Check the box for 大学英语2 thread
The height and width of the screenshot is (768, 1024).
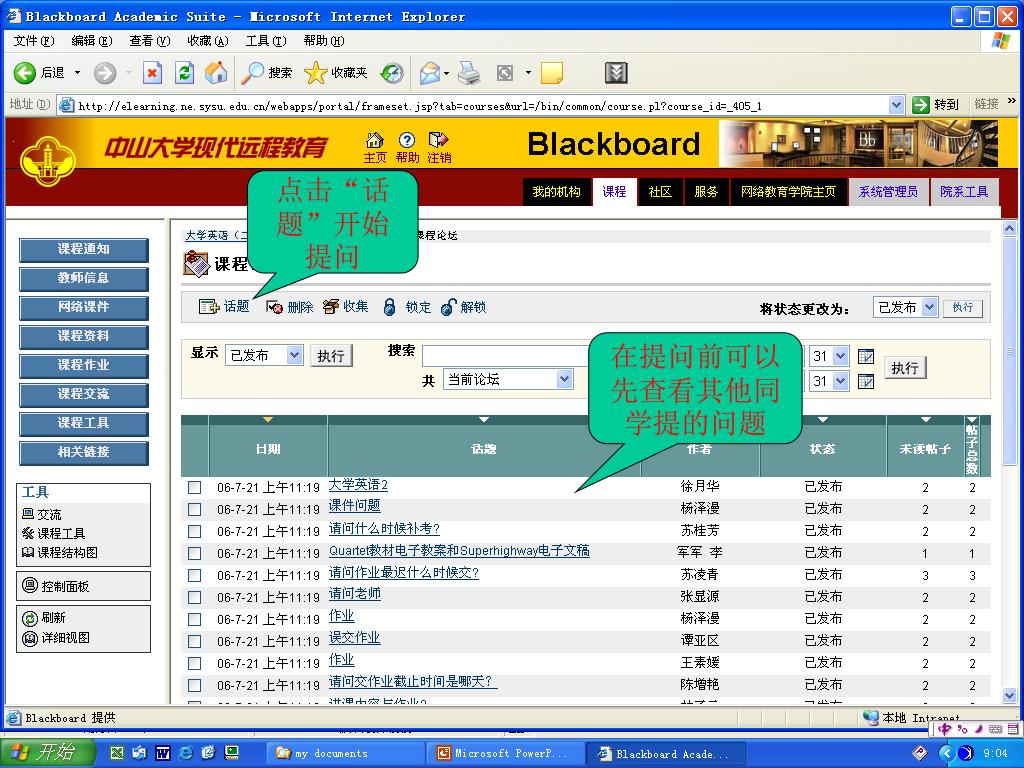pyautogui.click(x=195, y=487)
